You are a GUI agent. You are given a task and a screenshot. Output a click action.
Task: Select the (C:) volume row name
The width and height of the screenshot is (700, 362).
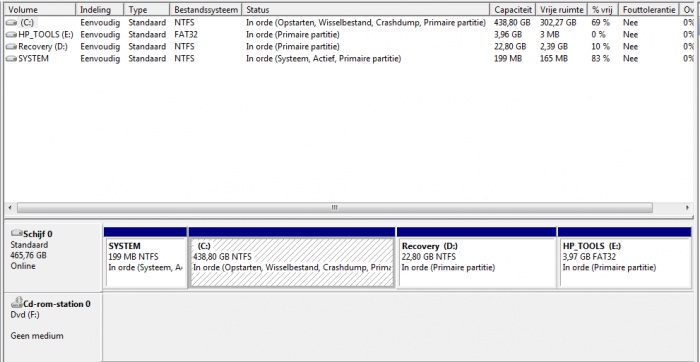pos(27,22)
